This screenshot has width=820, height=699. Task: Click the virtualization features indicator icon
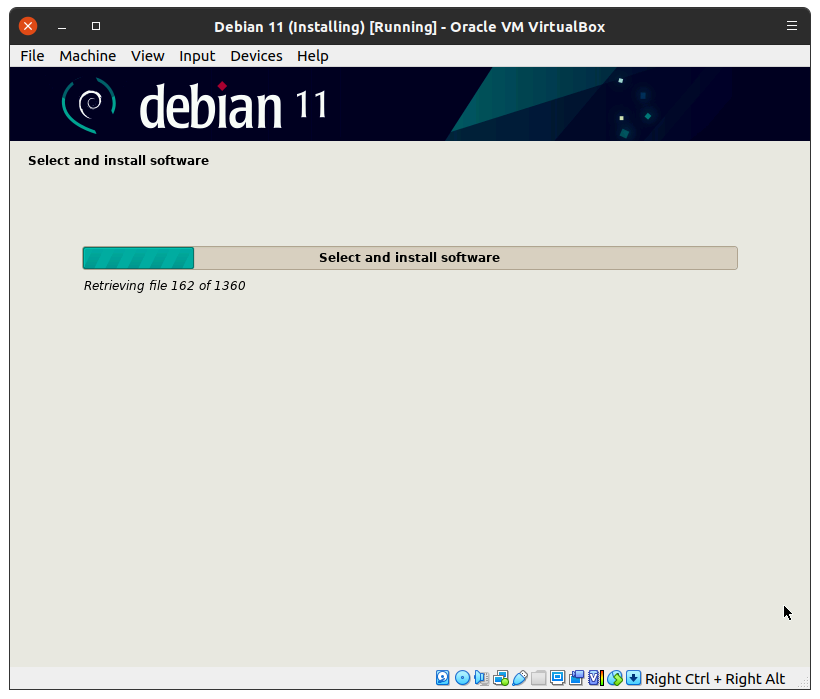tap(595, 678)
